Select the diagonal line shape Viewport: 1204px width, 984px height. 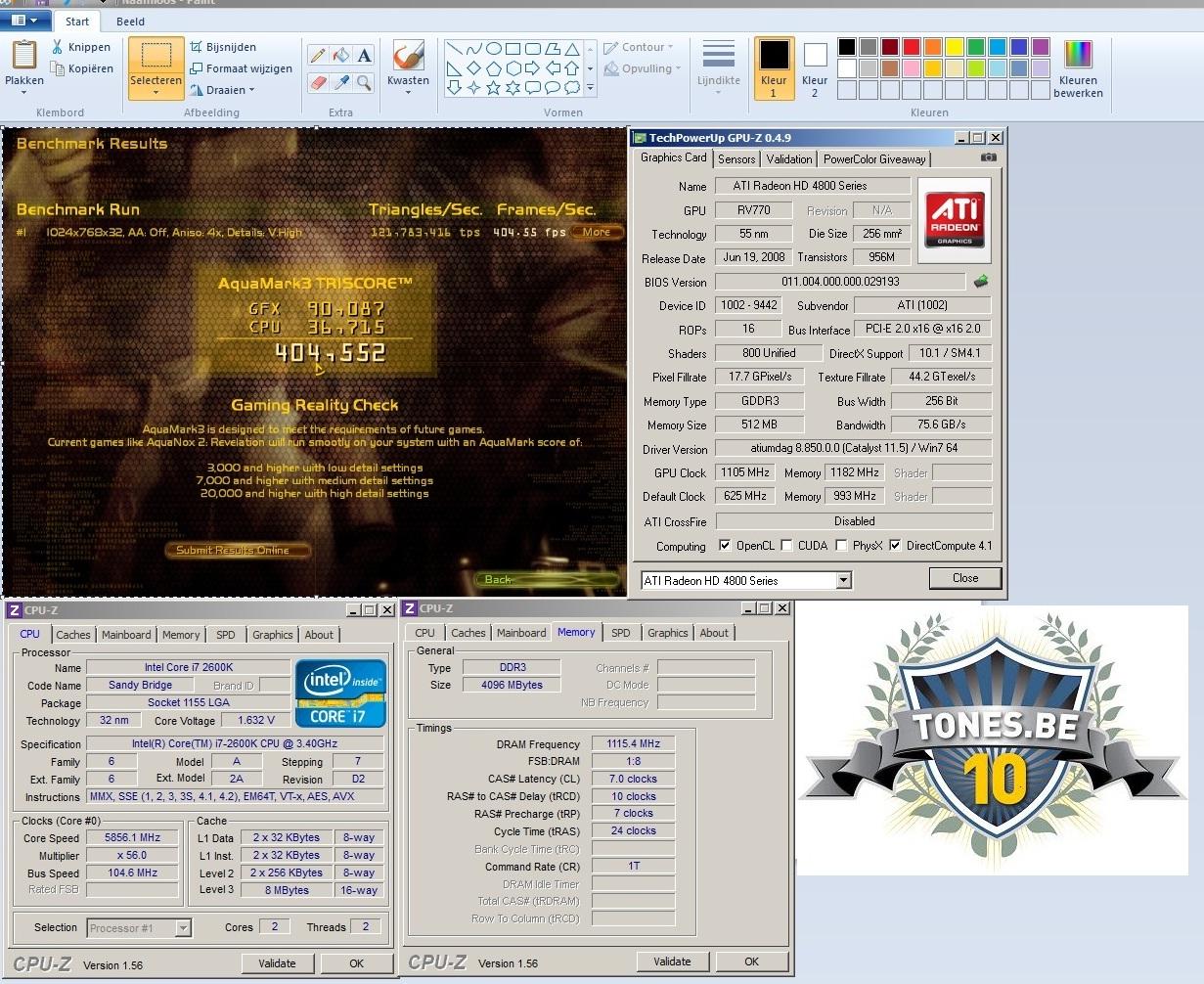(454, 49)
